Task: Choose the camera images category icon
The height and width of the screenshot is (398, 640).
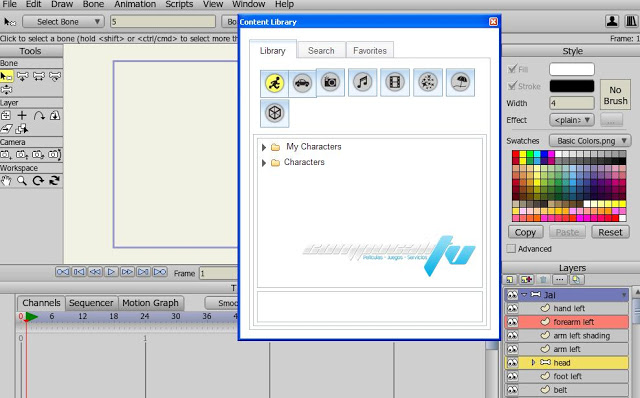Action: coord(330,82)
